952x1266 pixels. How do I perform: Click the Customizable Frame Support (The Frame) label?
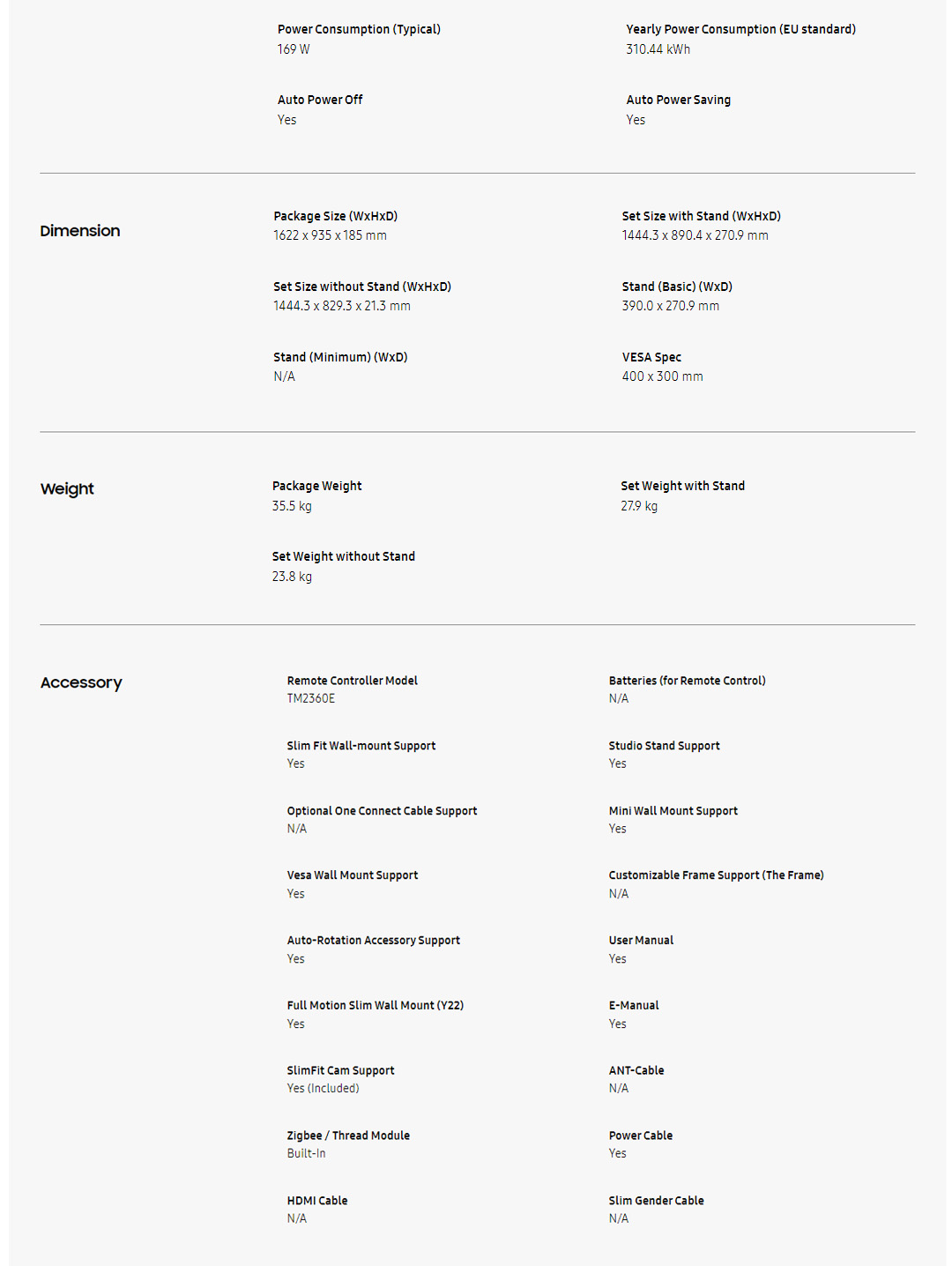tap(716, 875)
